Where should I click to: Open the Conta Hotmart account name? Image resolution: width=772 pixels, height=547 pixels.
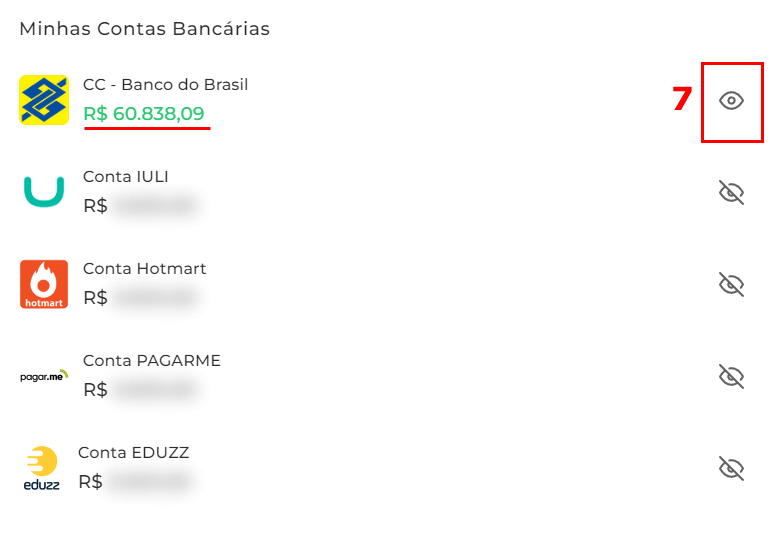pos(144,269)
